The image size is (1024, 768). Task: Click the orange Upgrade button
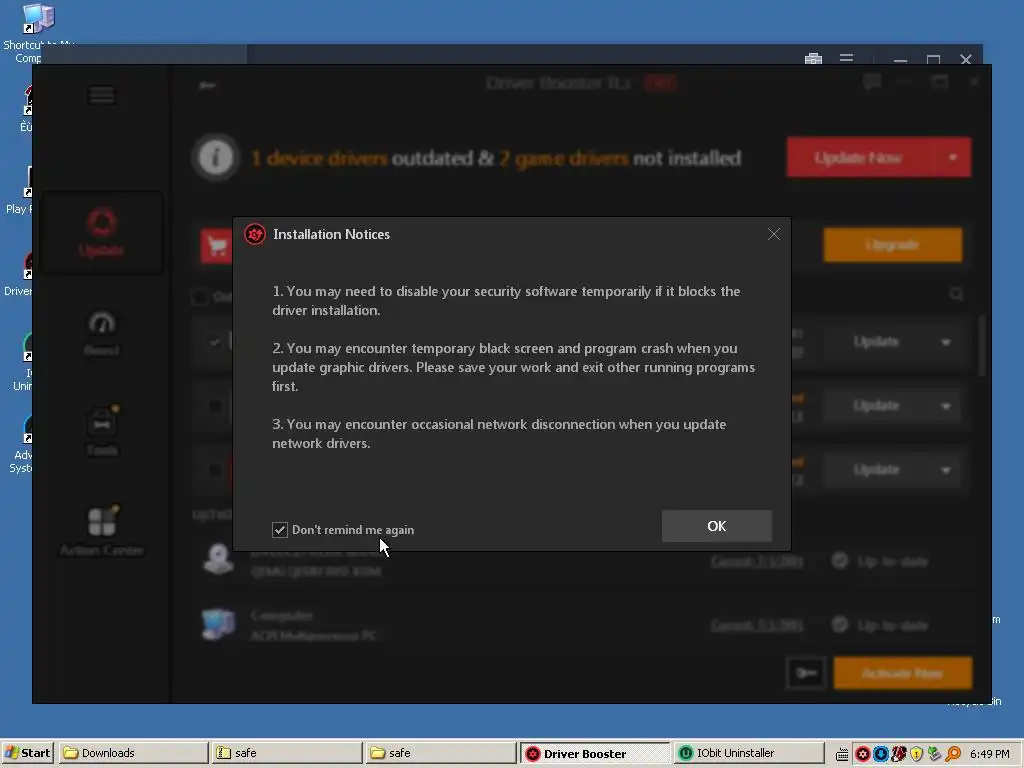[x=892, y=245]
